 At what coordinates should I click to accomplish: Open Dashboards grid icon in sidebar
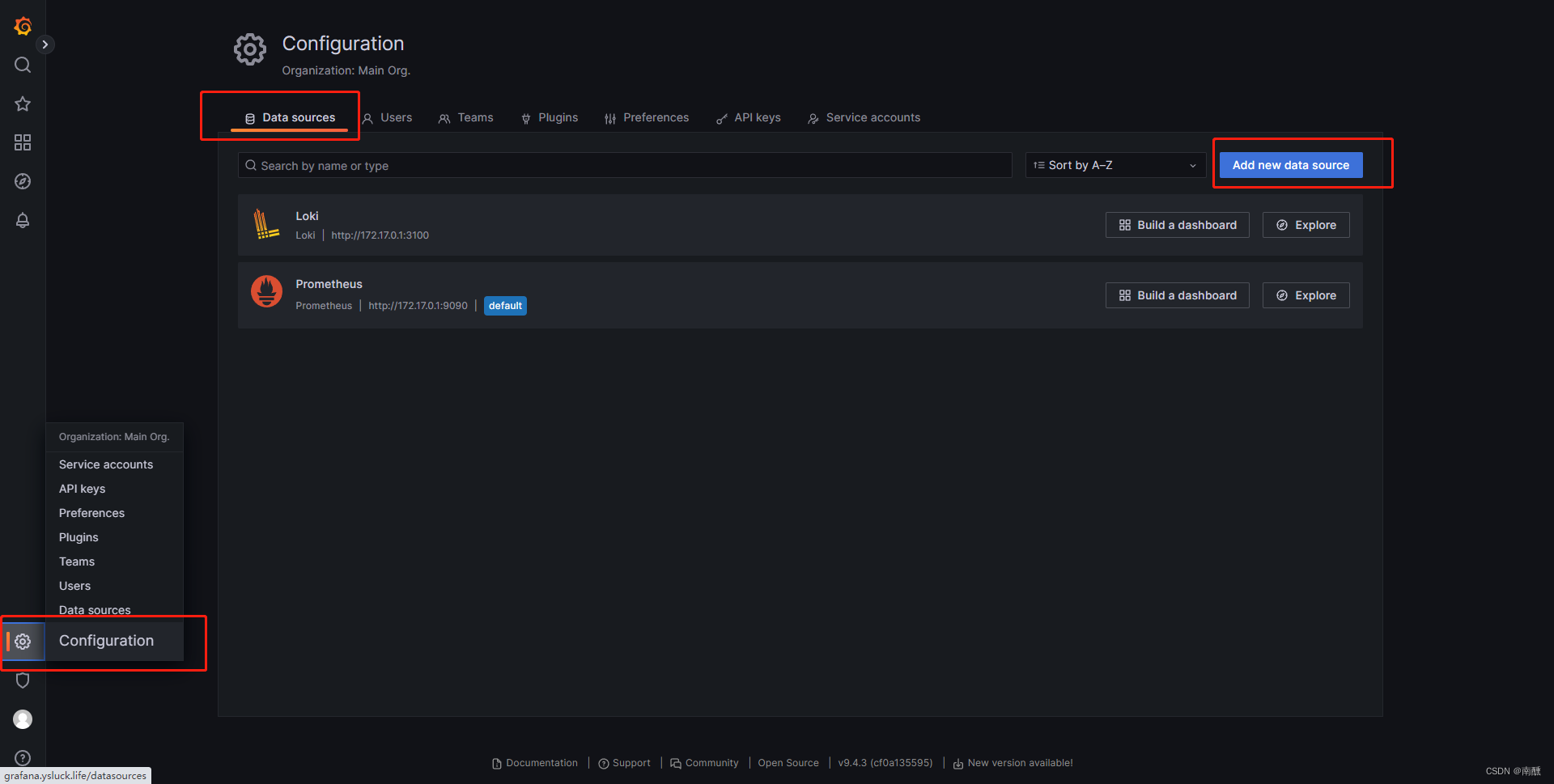[x=23, y=142]
